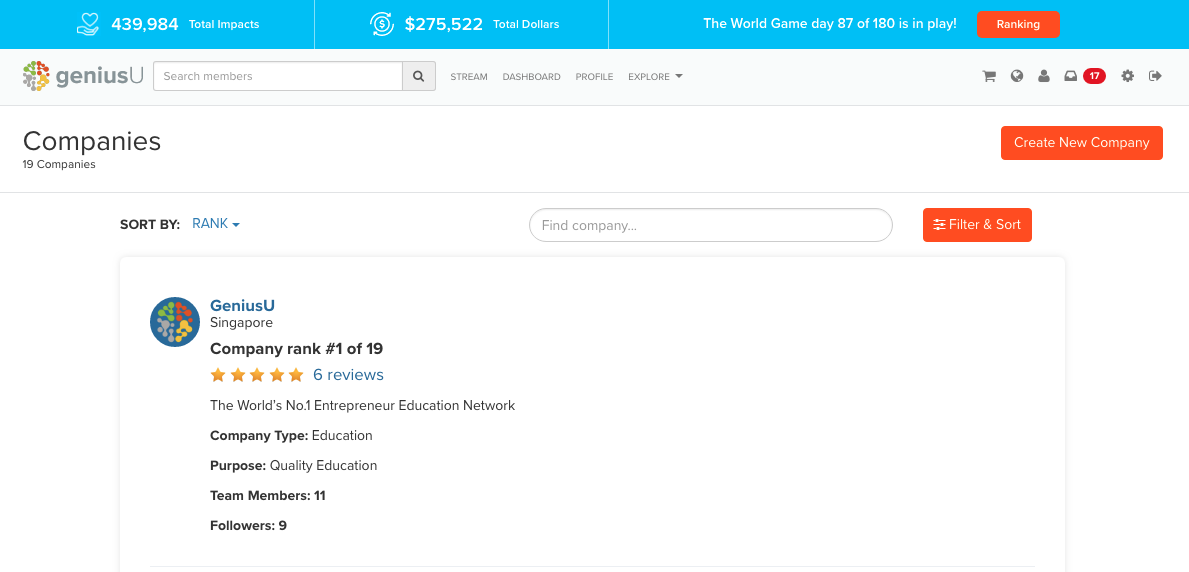
Task: Open the EXPLORE dropdown menu
Action: pos(655,77)
